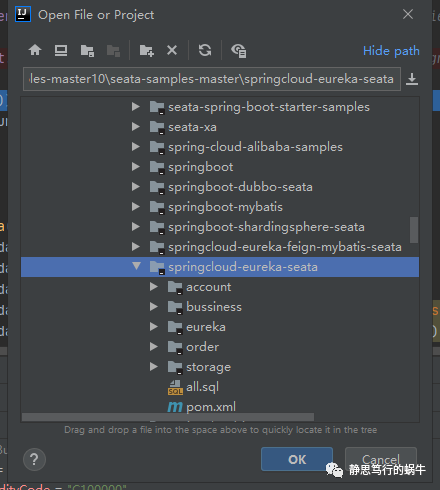This screenshot has width=440, height=490.
Task: Expand springboot-shardingsphere-seata folder arrow
Action: coord(135,227)
